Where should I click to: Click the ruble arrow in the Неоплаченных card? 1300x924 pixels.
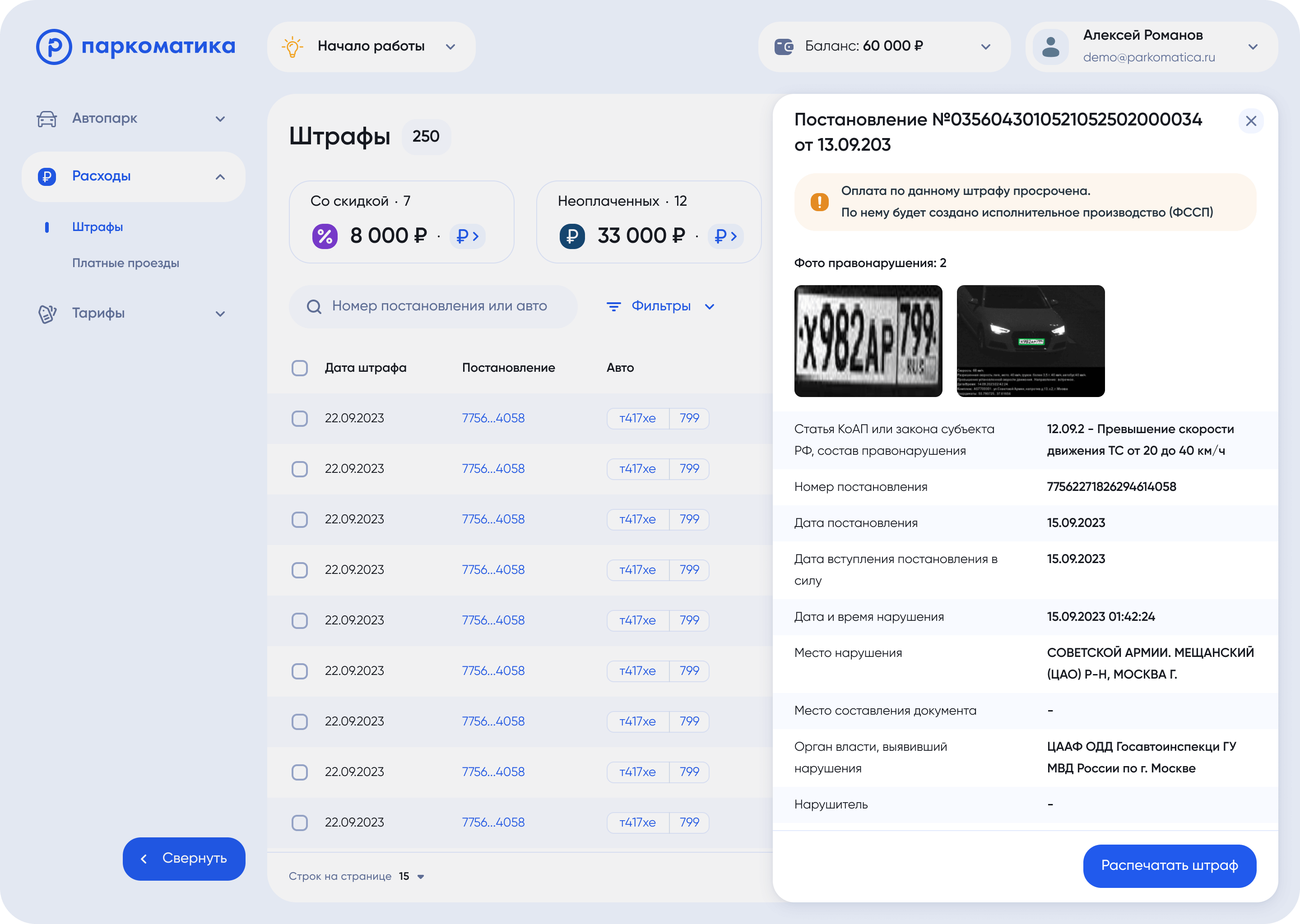[x=726, y=236]
